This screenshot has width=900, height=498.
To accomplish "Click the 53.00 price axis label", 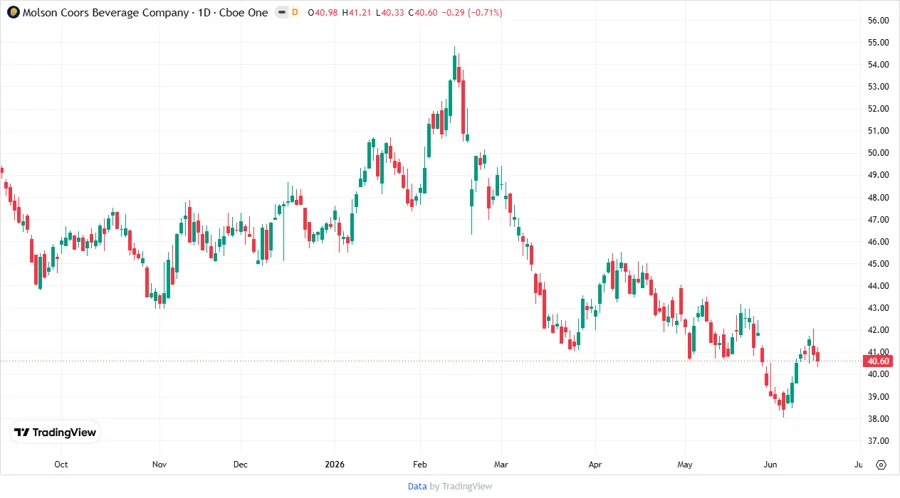I will click(878, 87).
